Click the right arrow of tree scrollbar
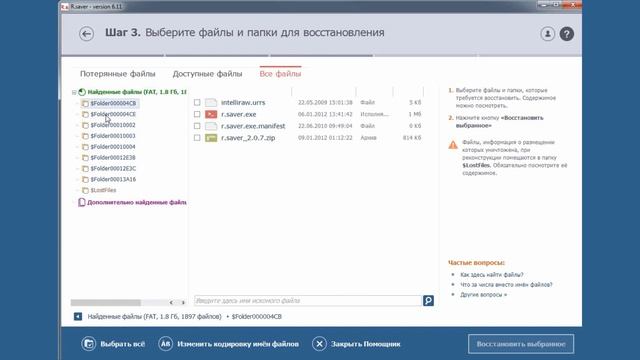The height and width of the screenshot is (360, 640). 183,302
